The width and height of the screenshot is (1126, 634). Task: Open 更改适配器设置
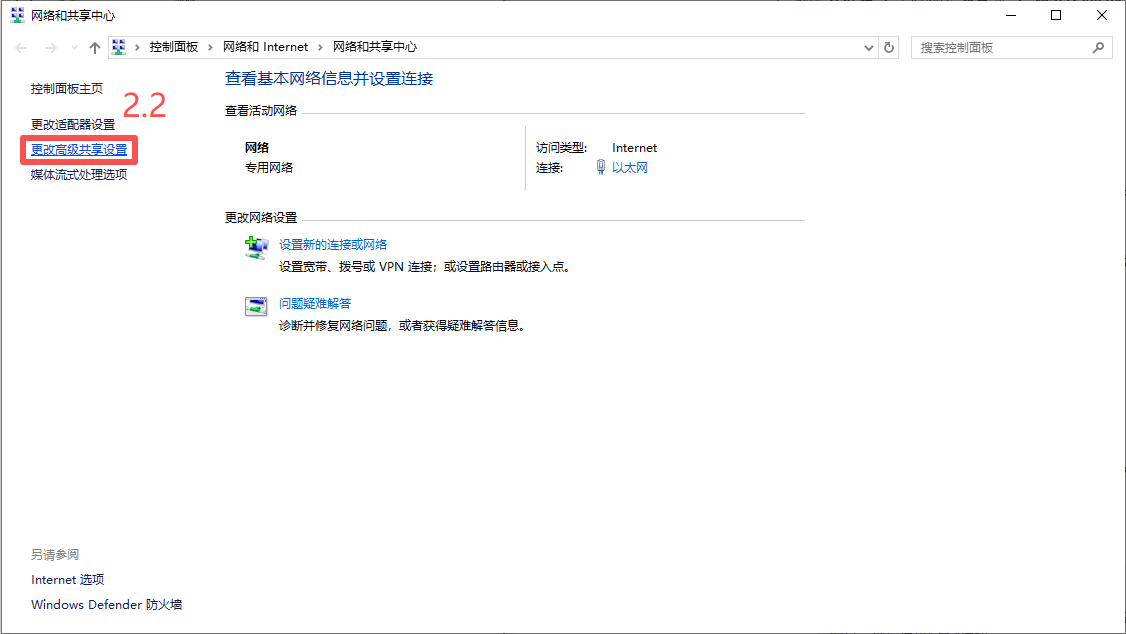pyautogui.click(x=73, y=125)
